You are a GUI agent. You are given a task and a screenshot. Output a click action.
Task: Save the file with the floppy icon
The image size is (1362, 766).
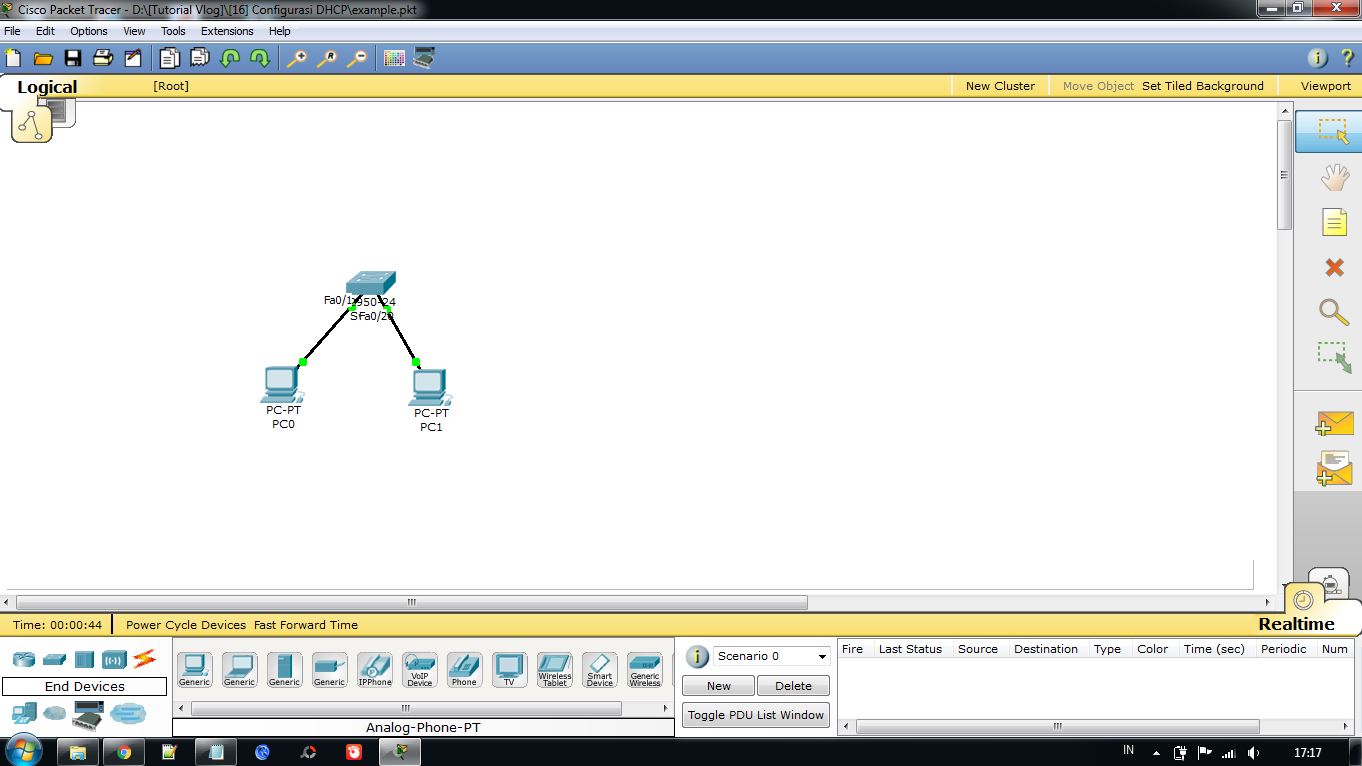pos(73,58)
